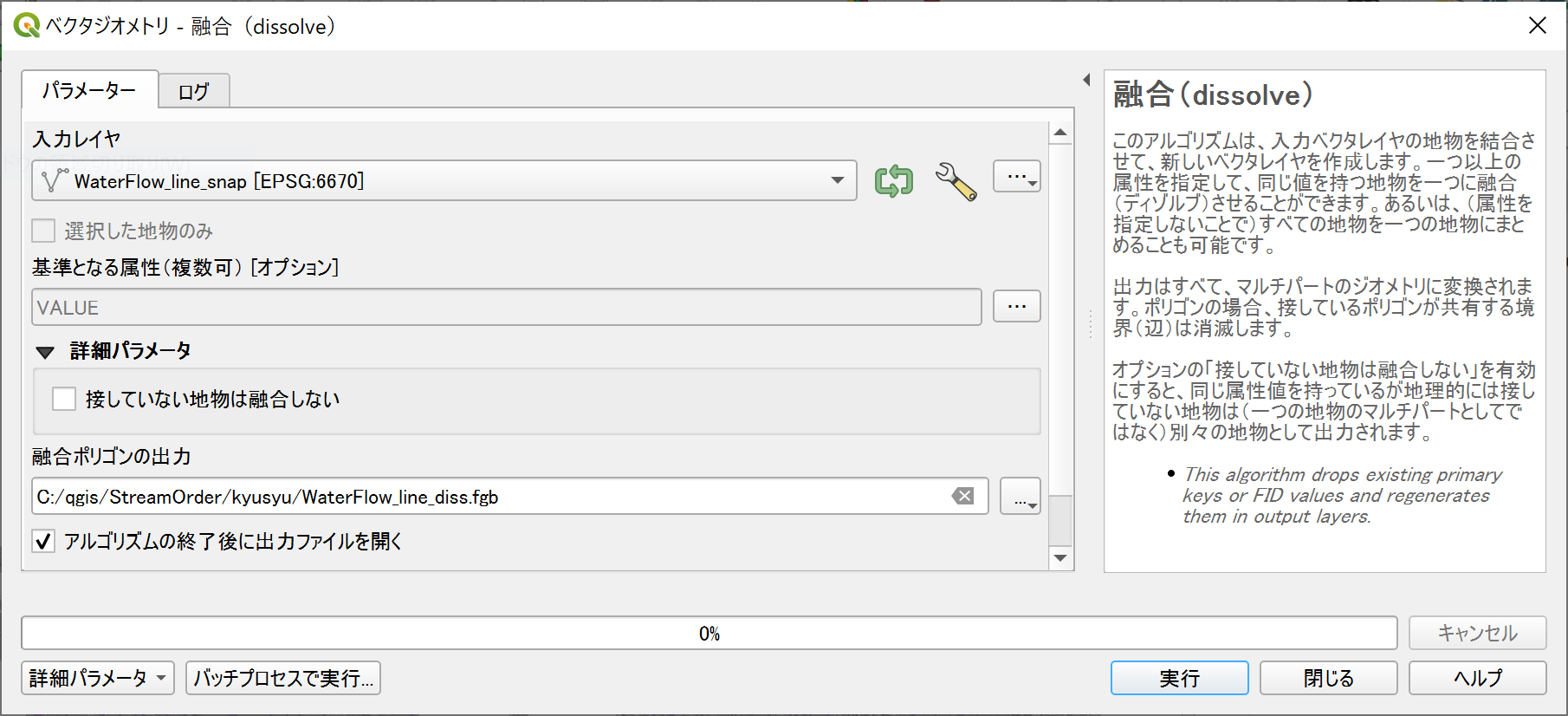Switch to the ログ tab

[x=194, y=91]
